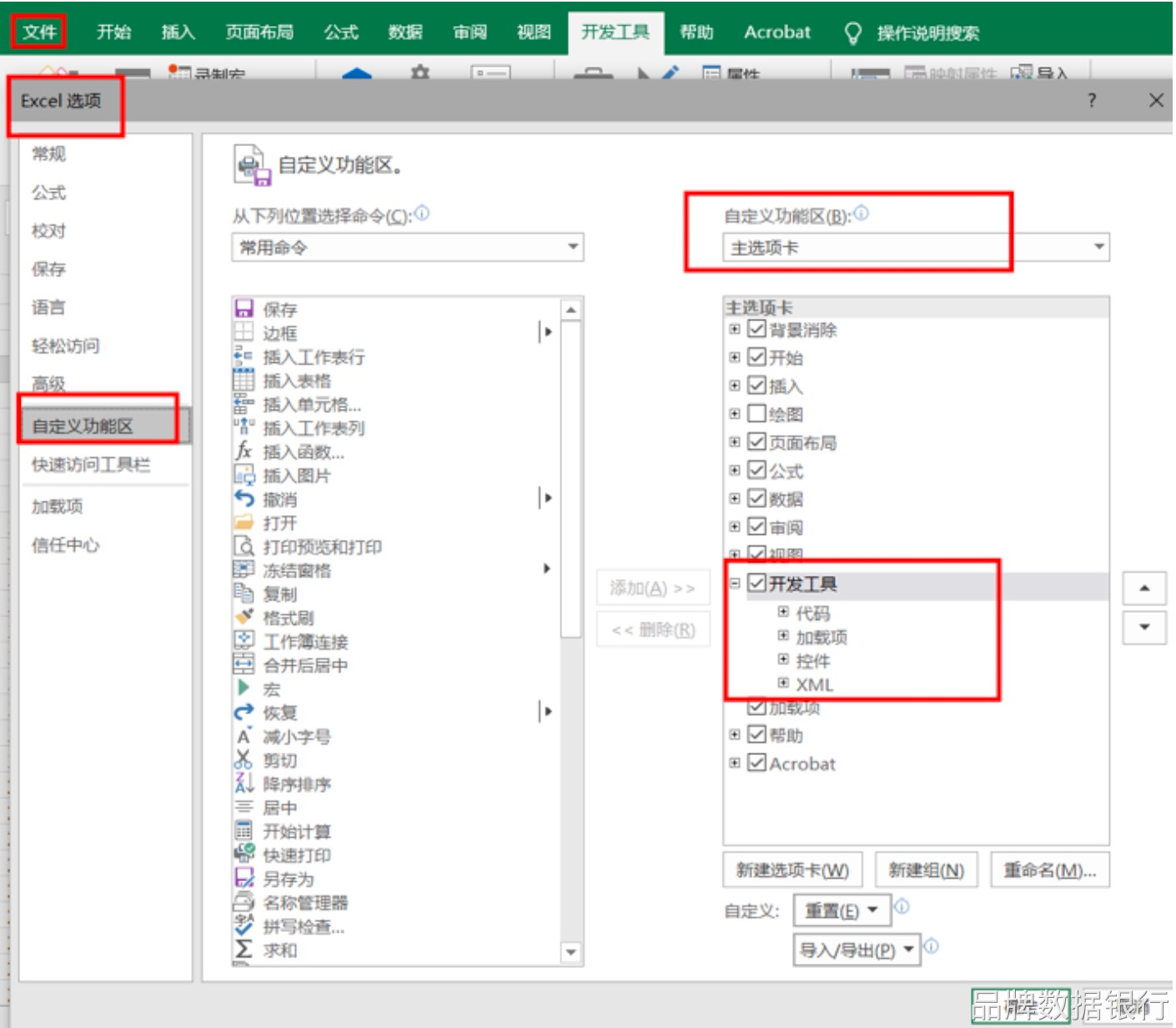Toggle the 开始 tab checkbox
The width and height of the screenshot is (1176, 1028).
coord(756,357)
